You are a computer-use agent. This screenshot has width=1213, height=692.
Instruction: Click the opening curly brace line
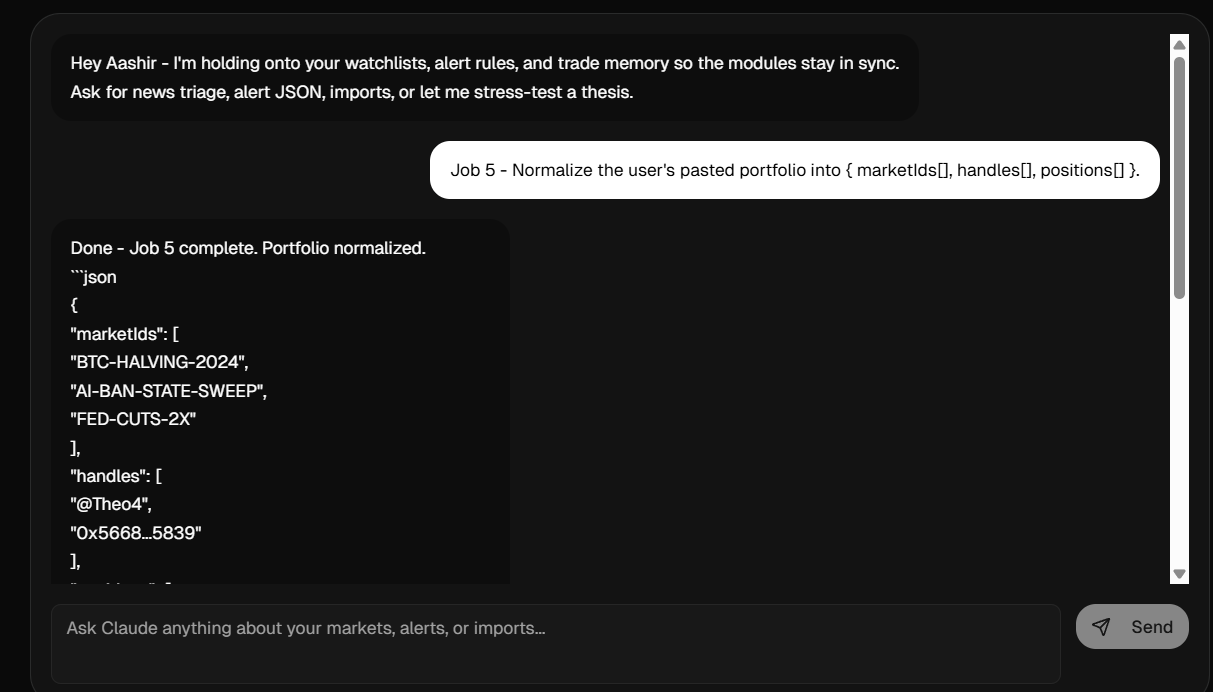coord(75,305)
